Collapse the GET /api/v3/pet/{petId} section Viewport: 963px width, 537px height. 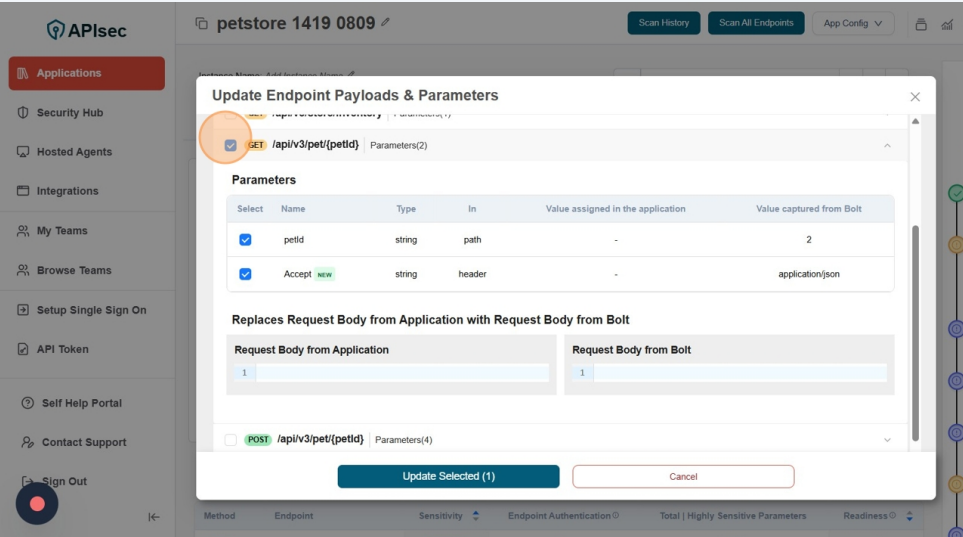pos(887,146)
